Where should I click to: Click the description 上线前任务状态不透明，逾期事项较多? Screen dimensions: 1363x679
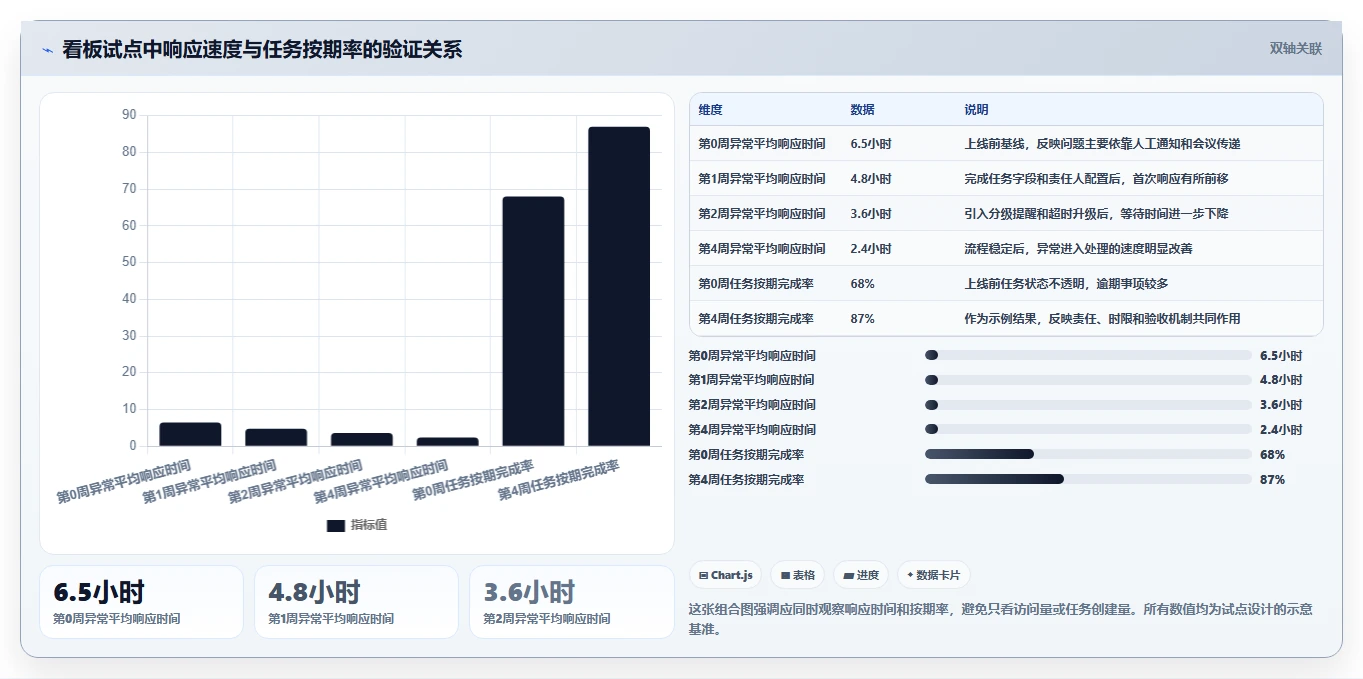click(1066, 284)
